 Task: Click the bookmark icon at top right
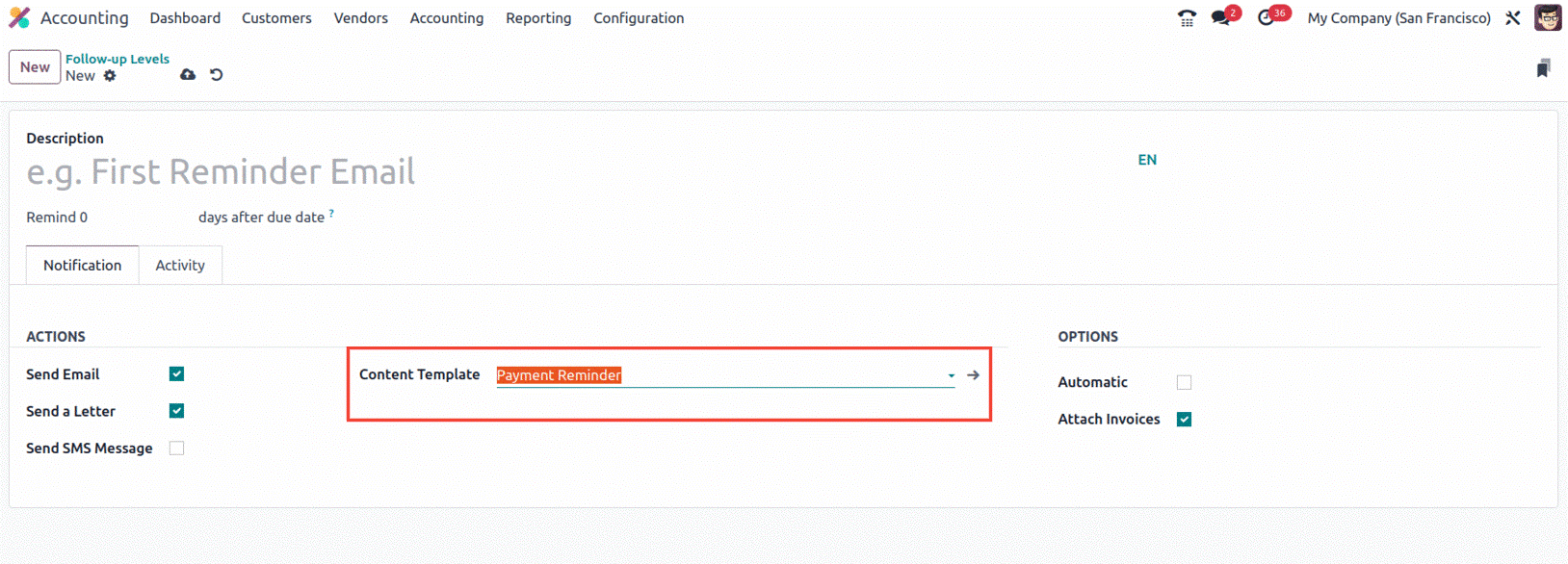click(1543, 68)
